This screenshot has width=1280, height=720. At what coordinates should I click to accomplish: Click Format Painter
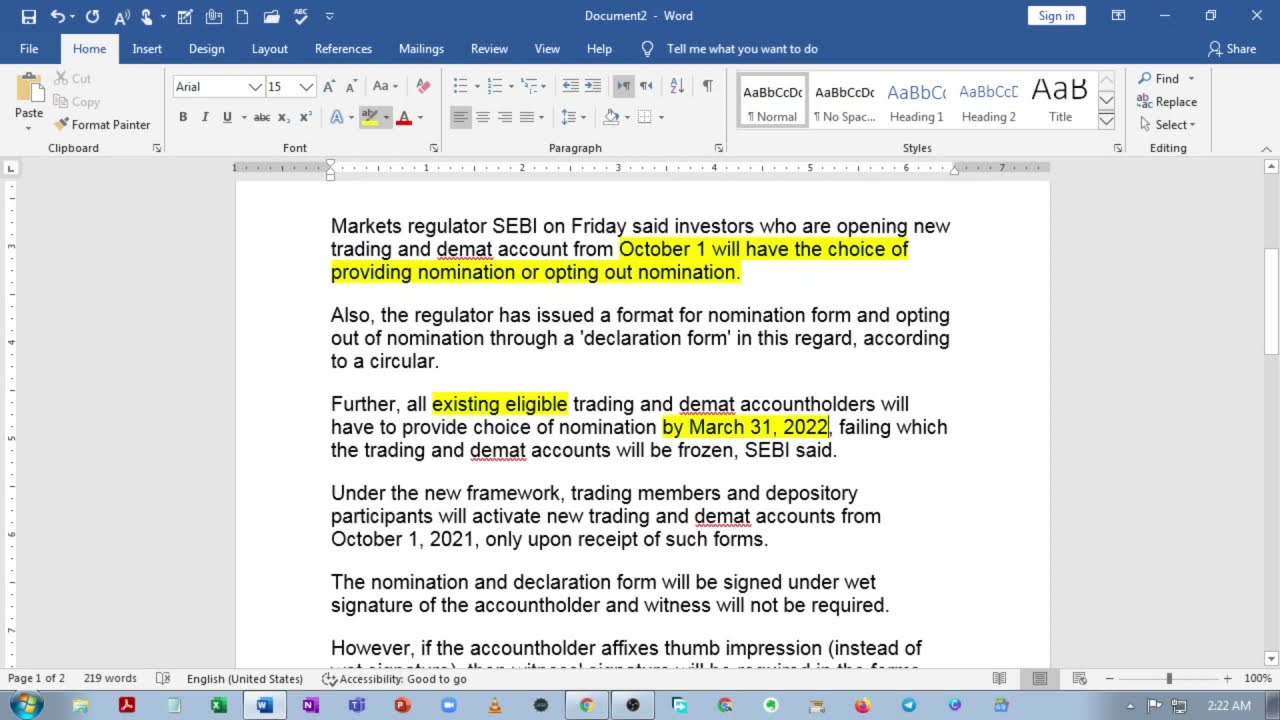101,125
